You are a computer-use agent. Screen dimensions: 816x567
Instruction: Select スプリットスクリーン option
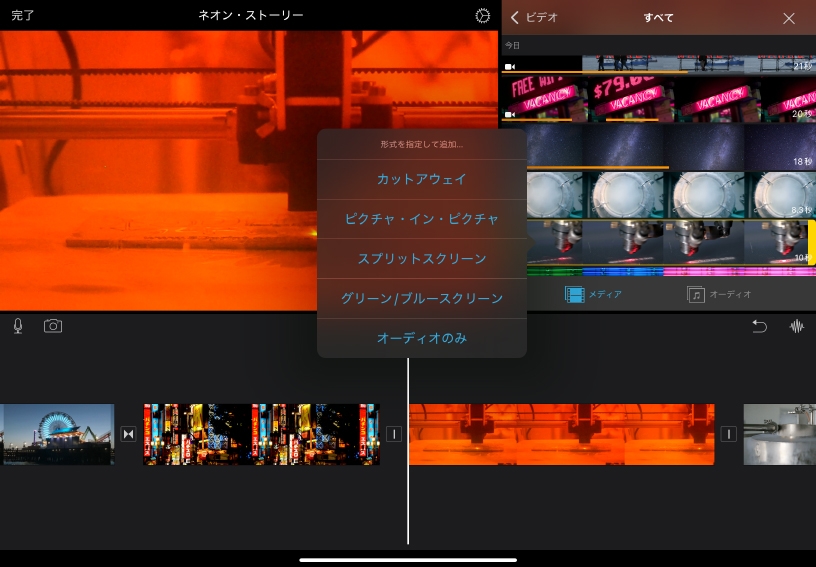click(x=421, y=259)
